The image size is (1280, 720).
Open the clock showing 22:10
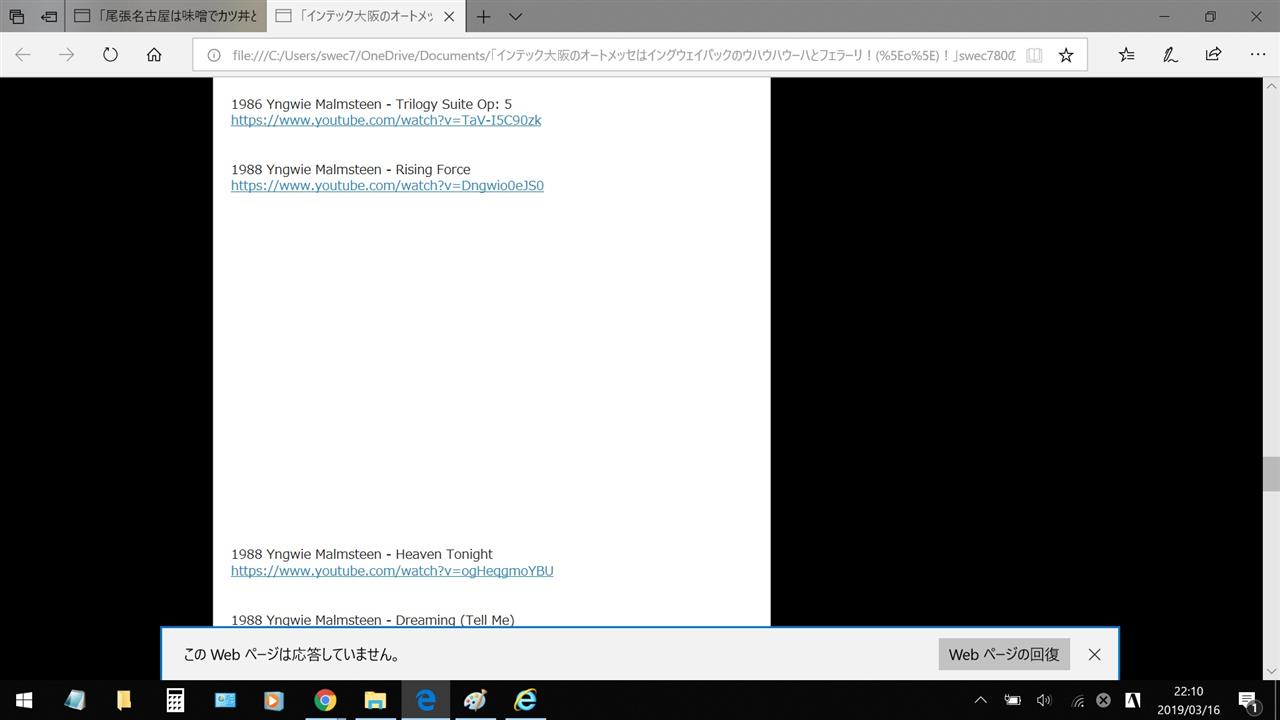(1189, 700)
